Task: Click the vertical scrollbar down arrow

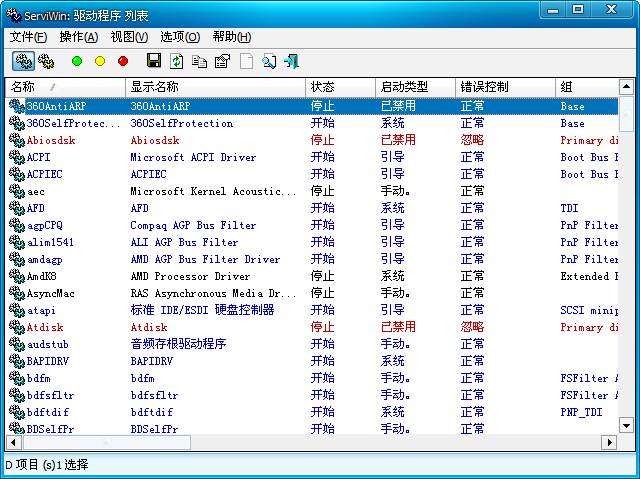Action: [626, 426]
